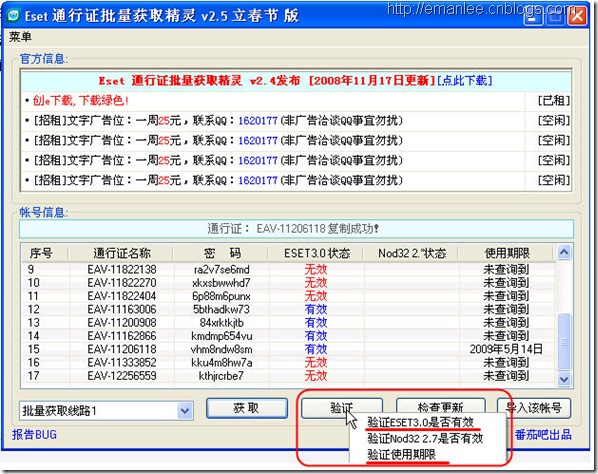Click the 使用期限 column header
The image size is (598, 474).
pyautogui.click(x=506, y=253)
